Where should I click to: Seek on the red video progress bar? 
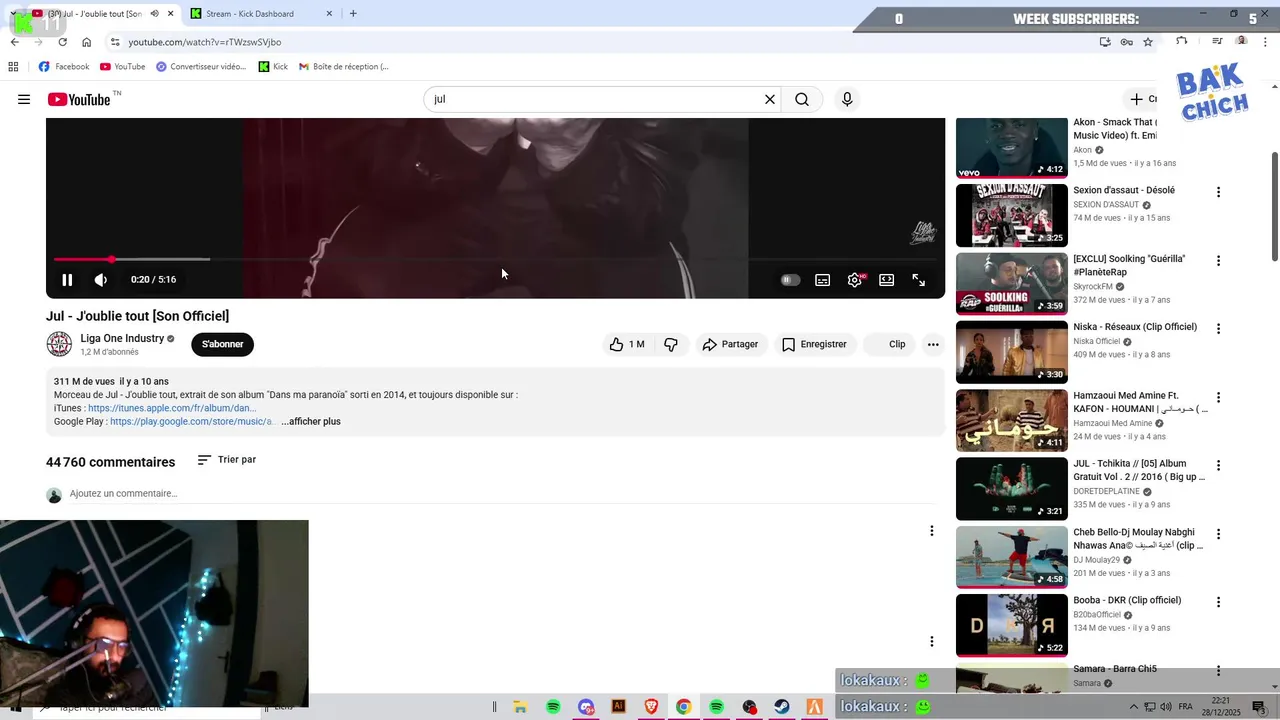pyautogui.click(x=495, y=259)
